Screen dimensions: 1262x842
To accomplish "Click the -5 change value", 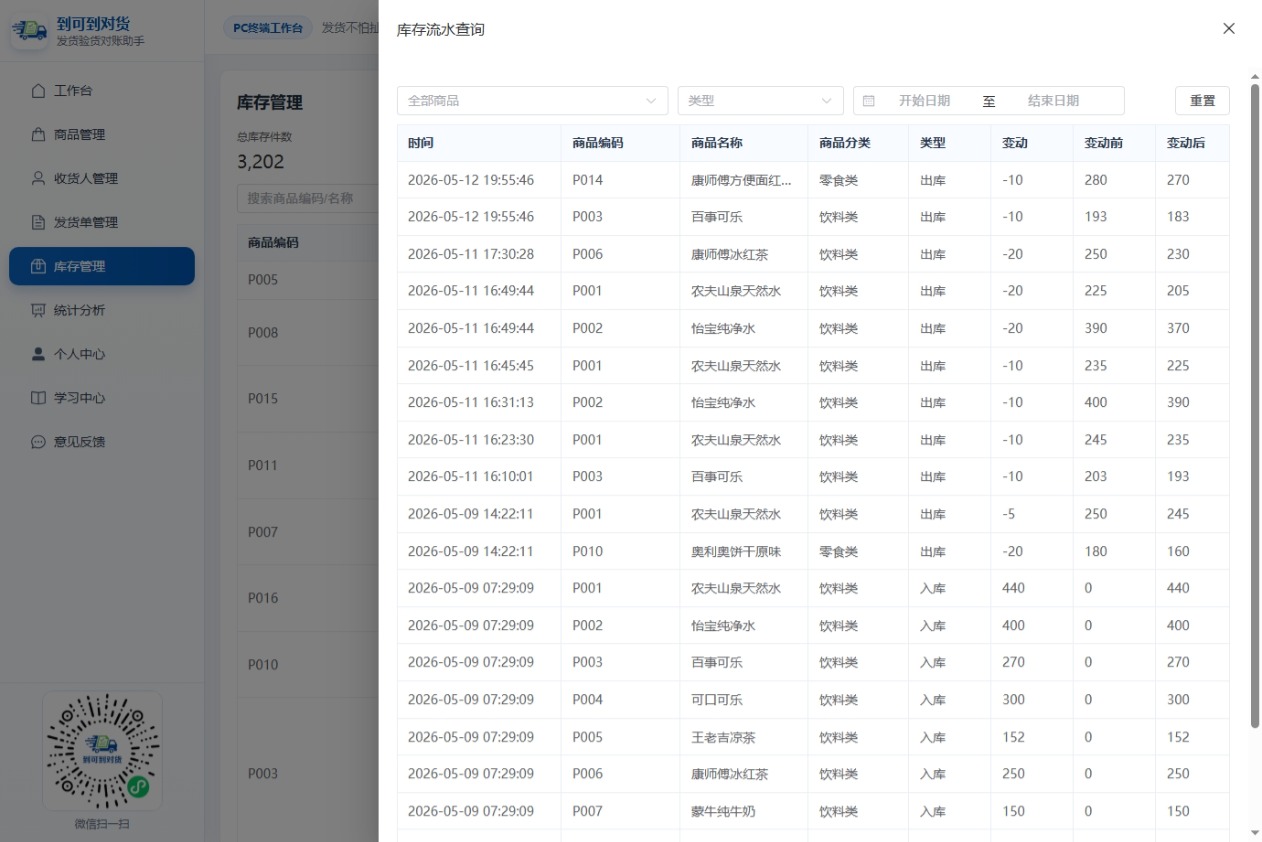I will click(x=1009, y=514).
